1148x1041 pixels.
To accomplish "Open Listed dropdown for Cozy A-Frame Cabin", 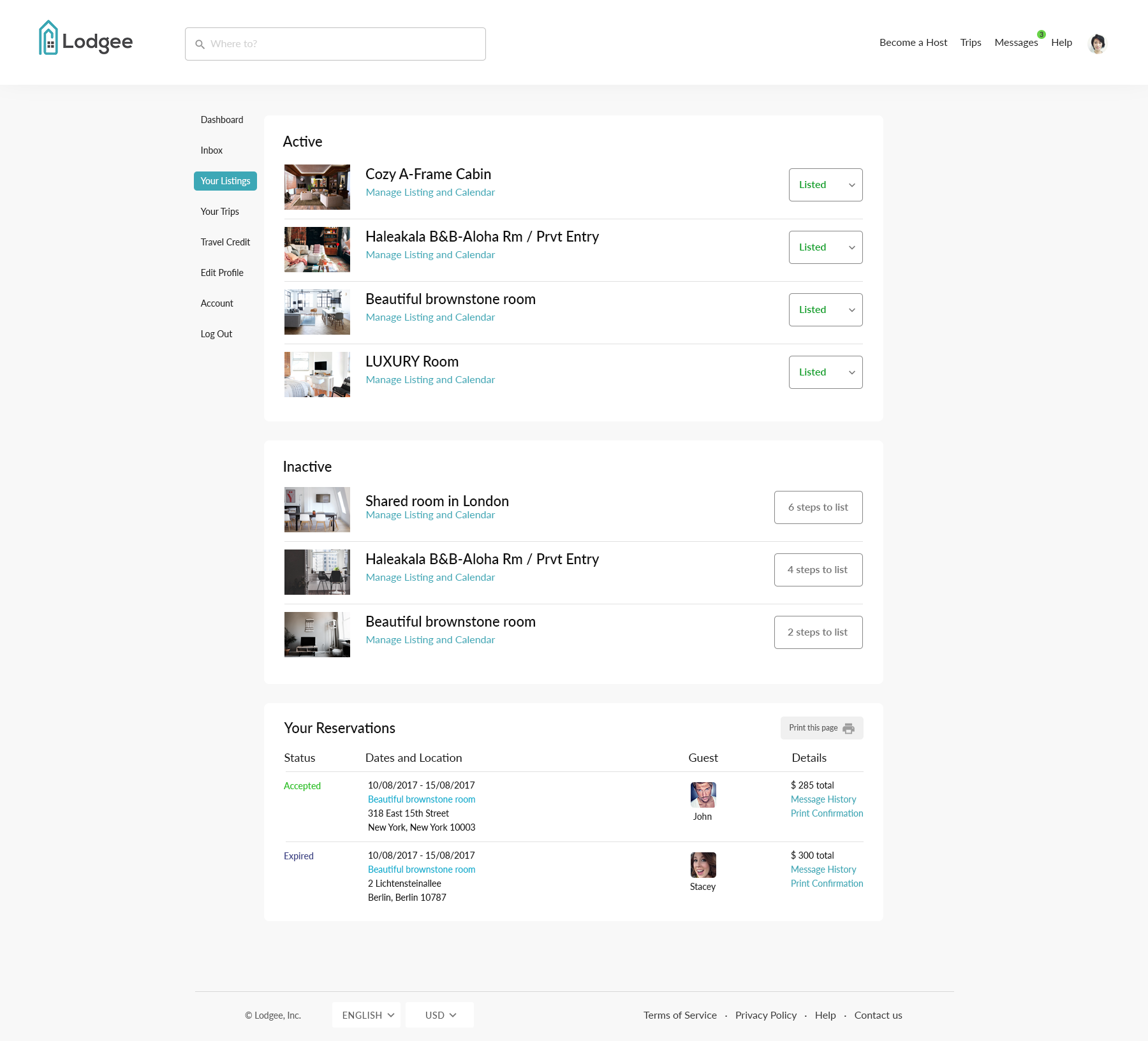I will 825,185.
